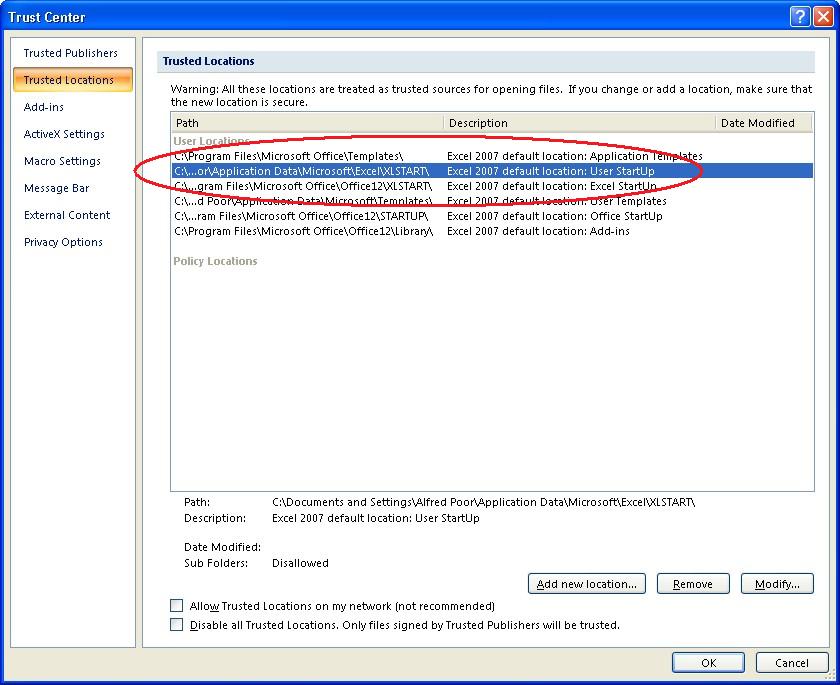Click Add new location button

586,583
